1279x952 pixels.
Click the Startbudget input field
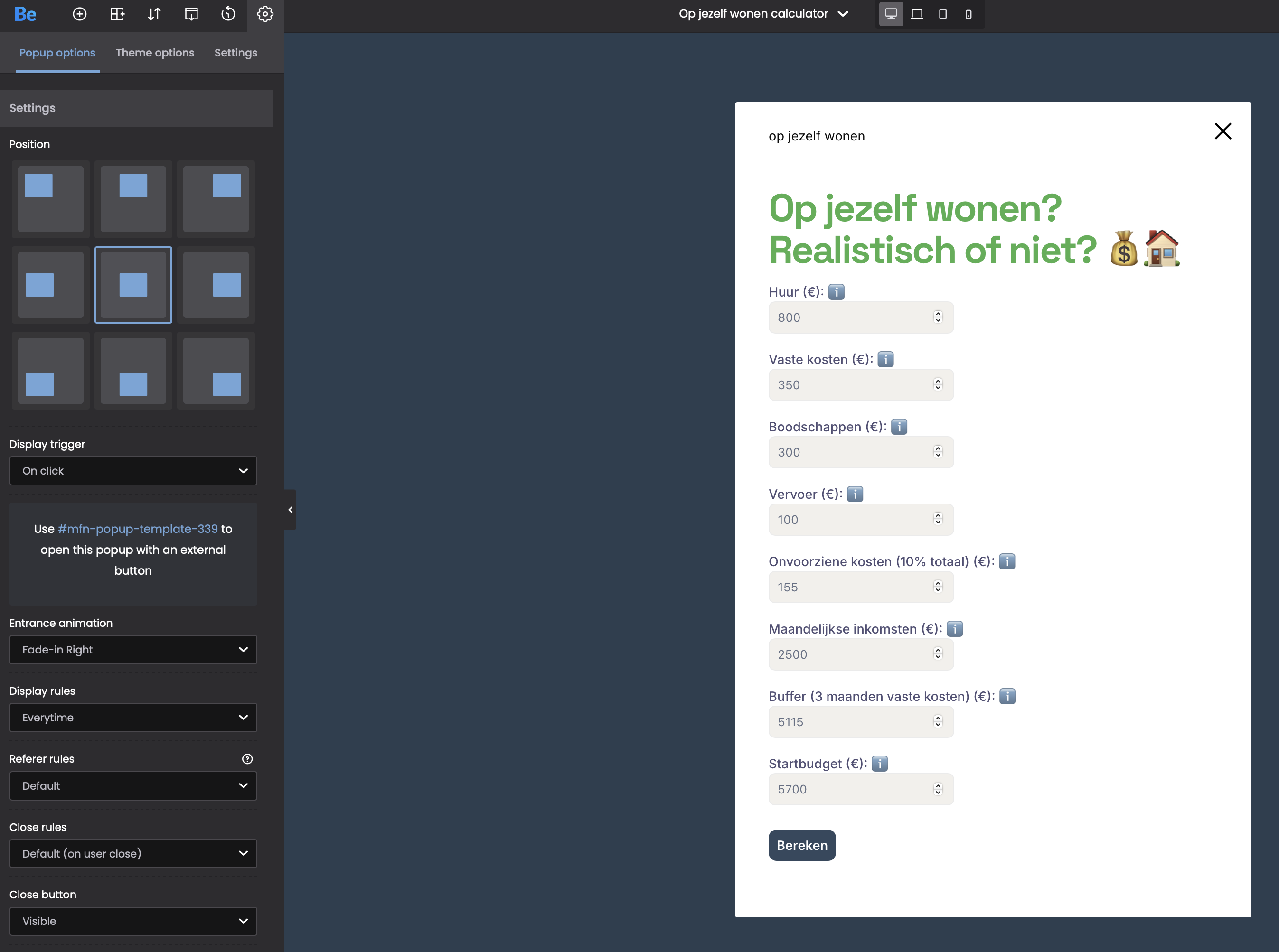pyautogui.click(x=861, y=790)
